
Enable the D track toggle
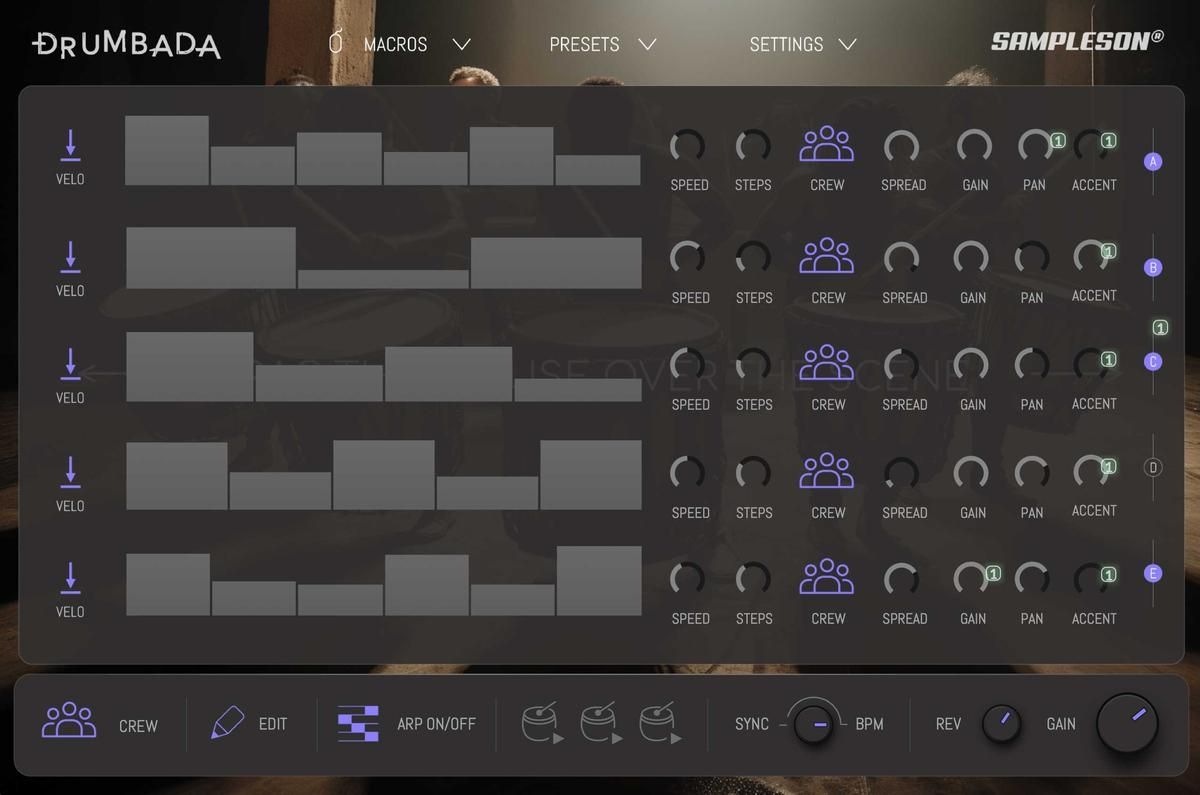(x=1153, y=467)
